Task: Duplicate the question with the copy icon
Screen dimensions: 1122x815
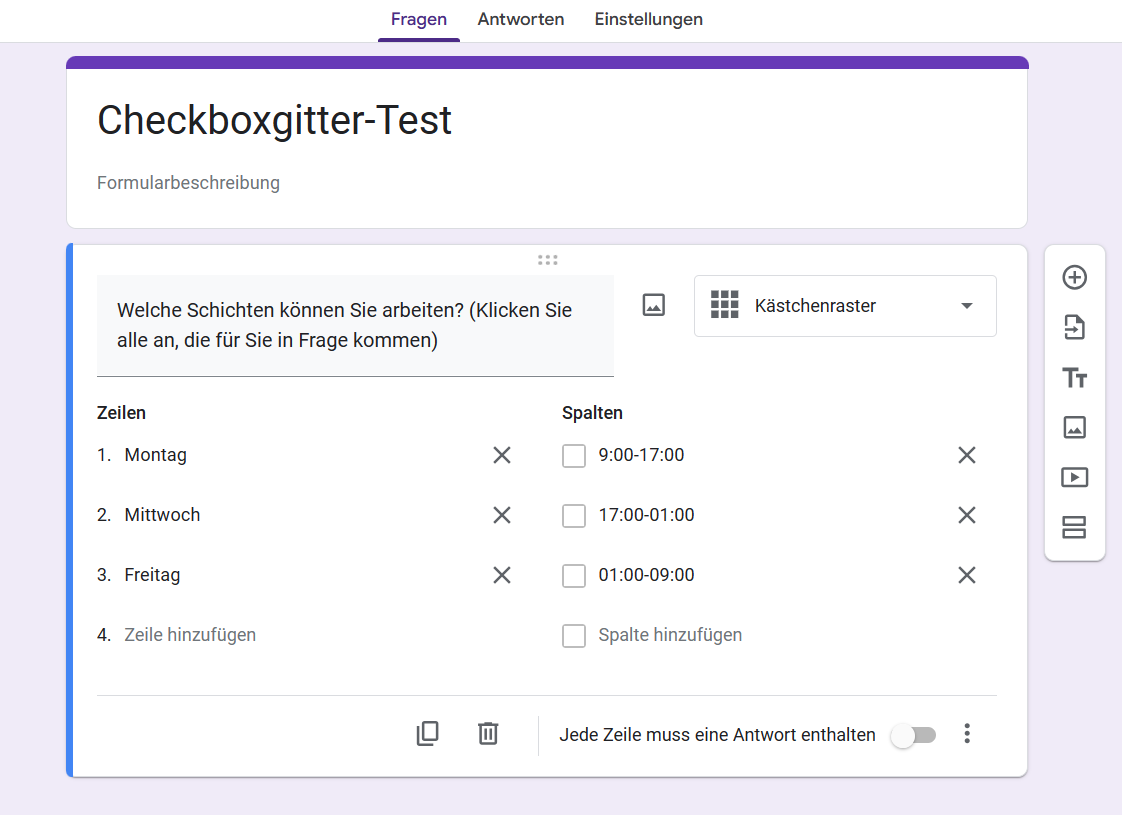Action: click(427, 734)
